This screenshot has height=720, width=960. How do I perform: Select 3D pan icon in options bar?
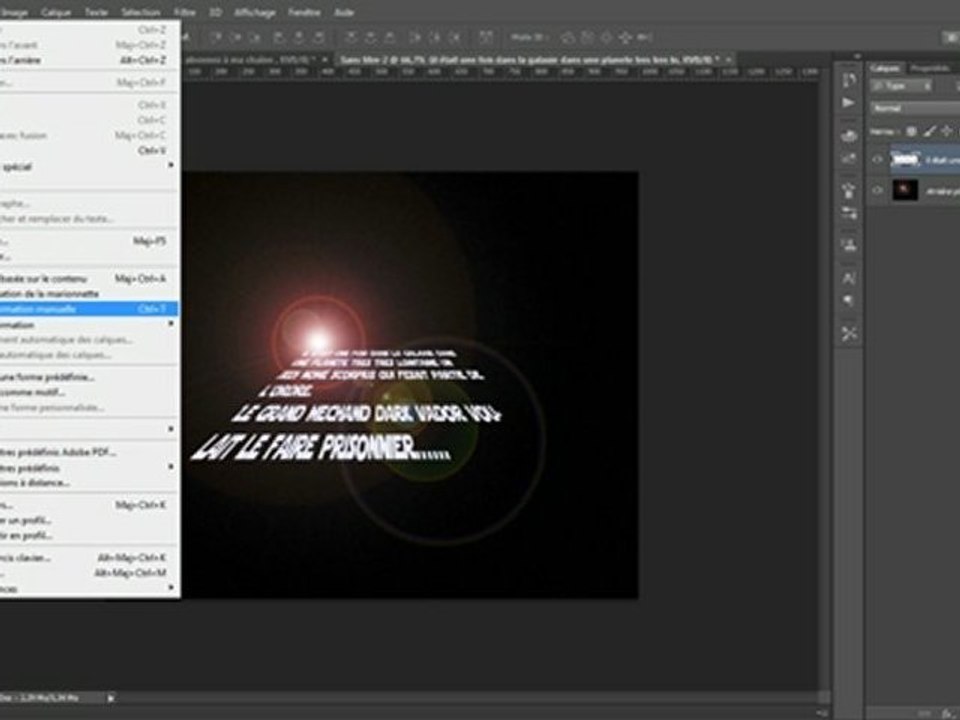tap(606, 37)
